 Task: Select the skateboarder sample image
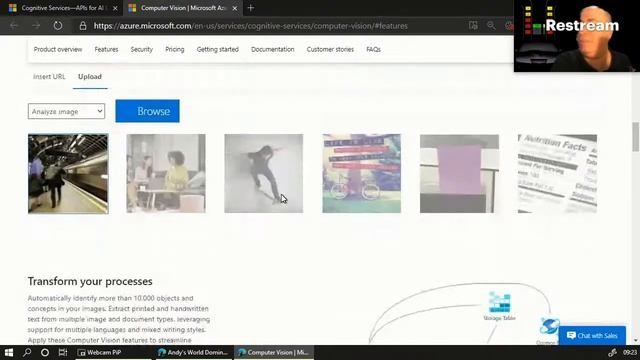click(x=264, y=173)
